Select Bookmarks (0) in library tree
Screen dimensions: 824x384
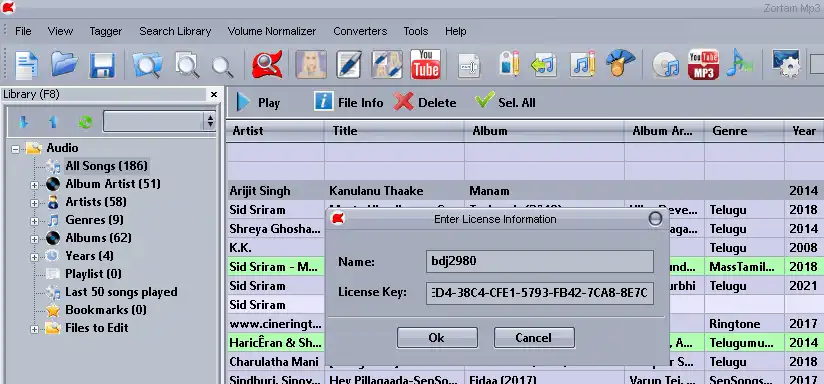coord(106,310)
